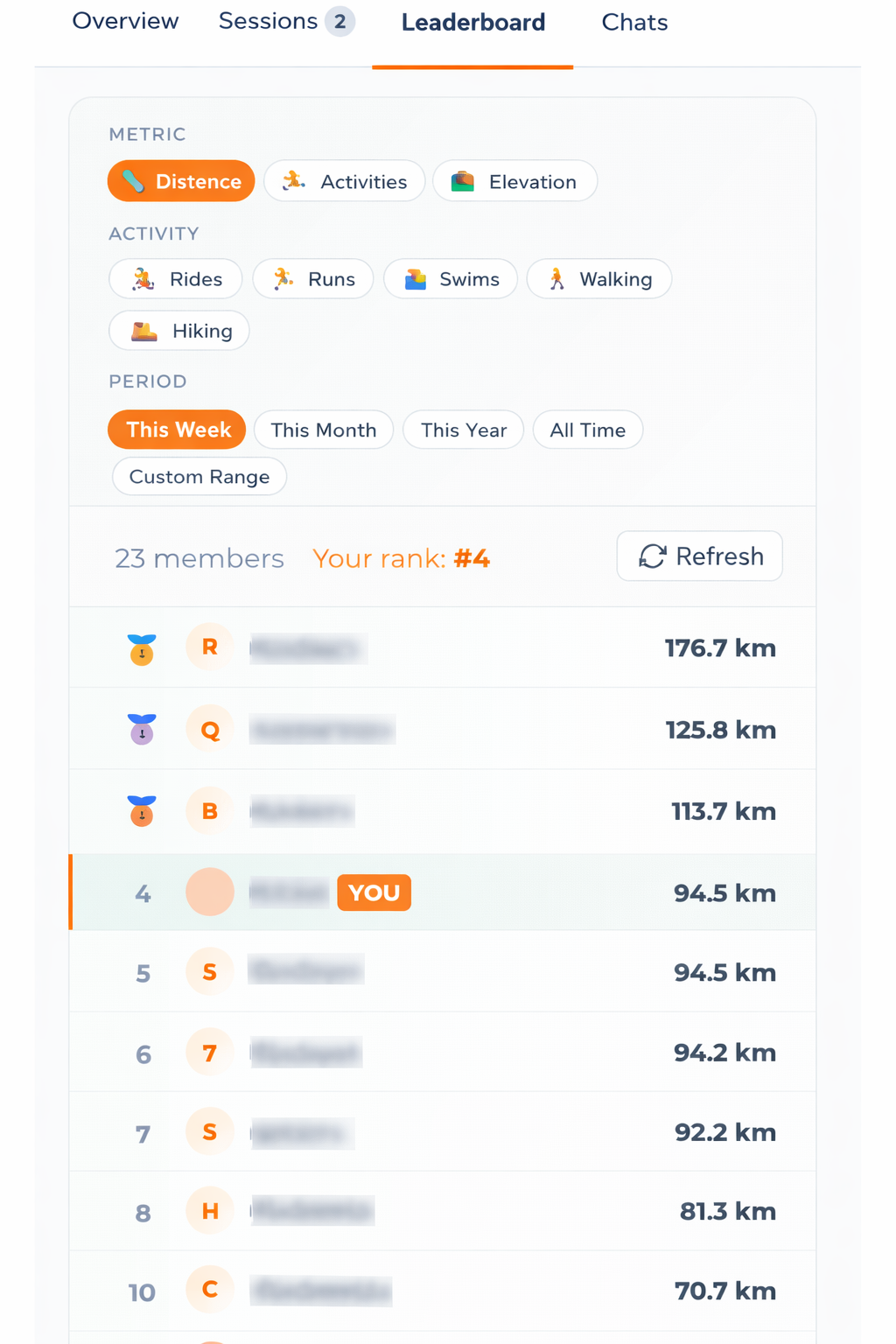This screenshot has height=1344, width=896.
Task: Click the avatar with letter Q
Action: coord(210,730)
